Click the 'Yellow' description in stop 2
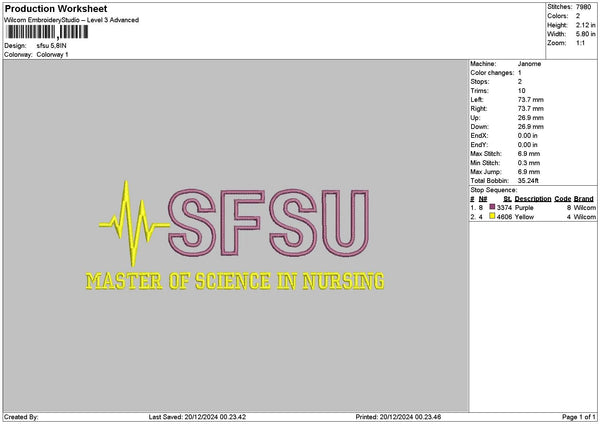 (524, 217)
